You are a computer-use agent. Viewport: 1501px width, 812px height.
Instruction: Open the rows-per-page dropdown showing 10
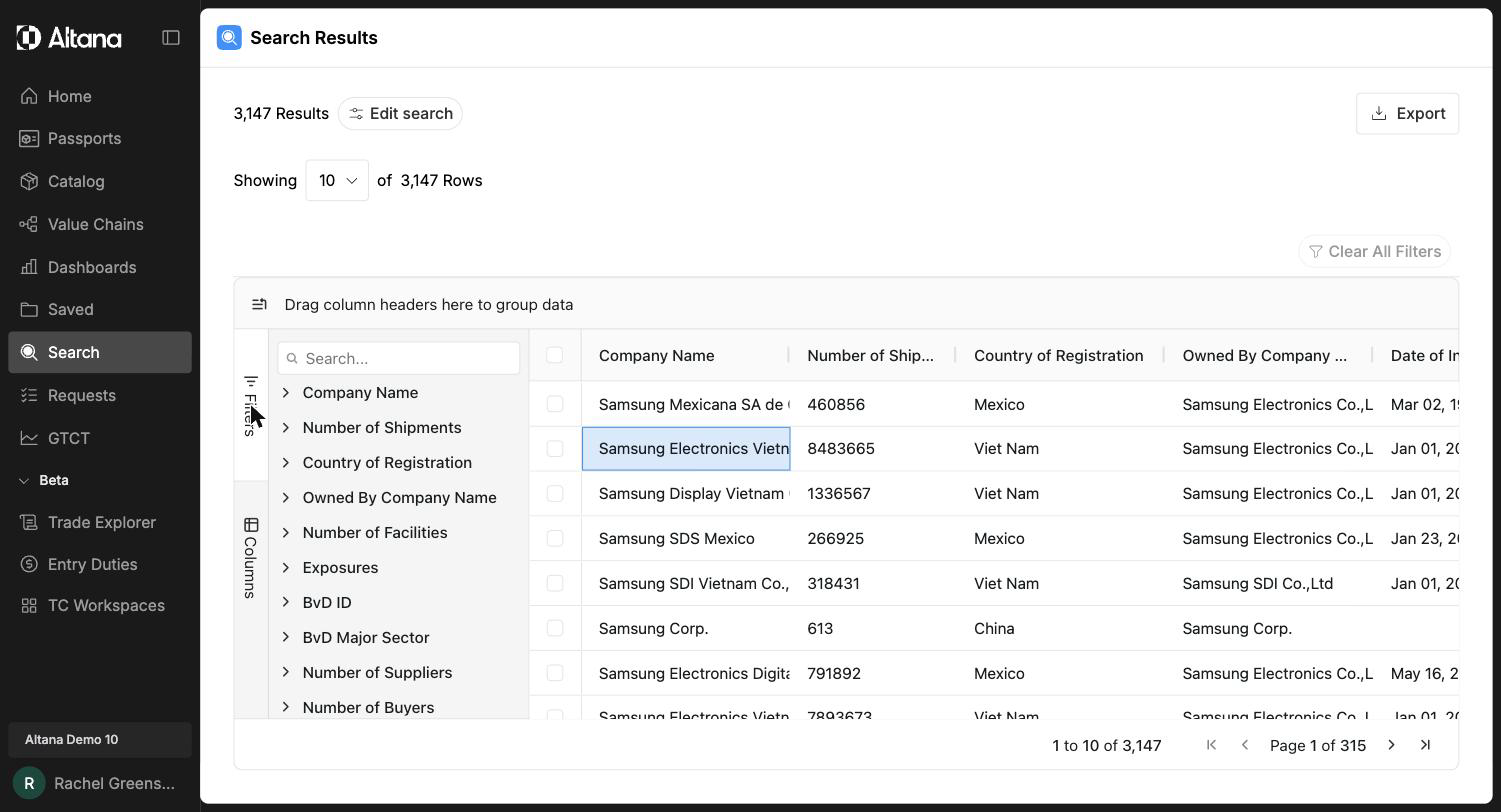[x=337, y=180]
